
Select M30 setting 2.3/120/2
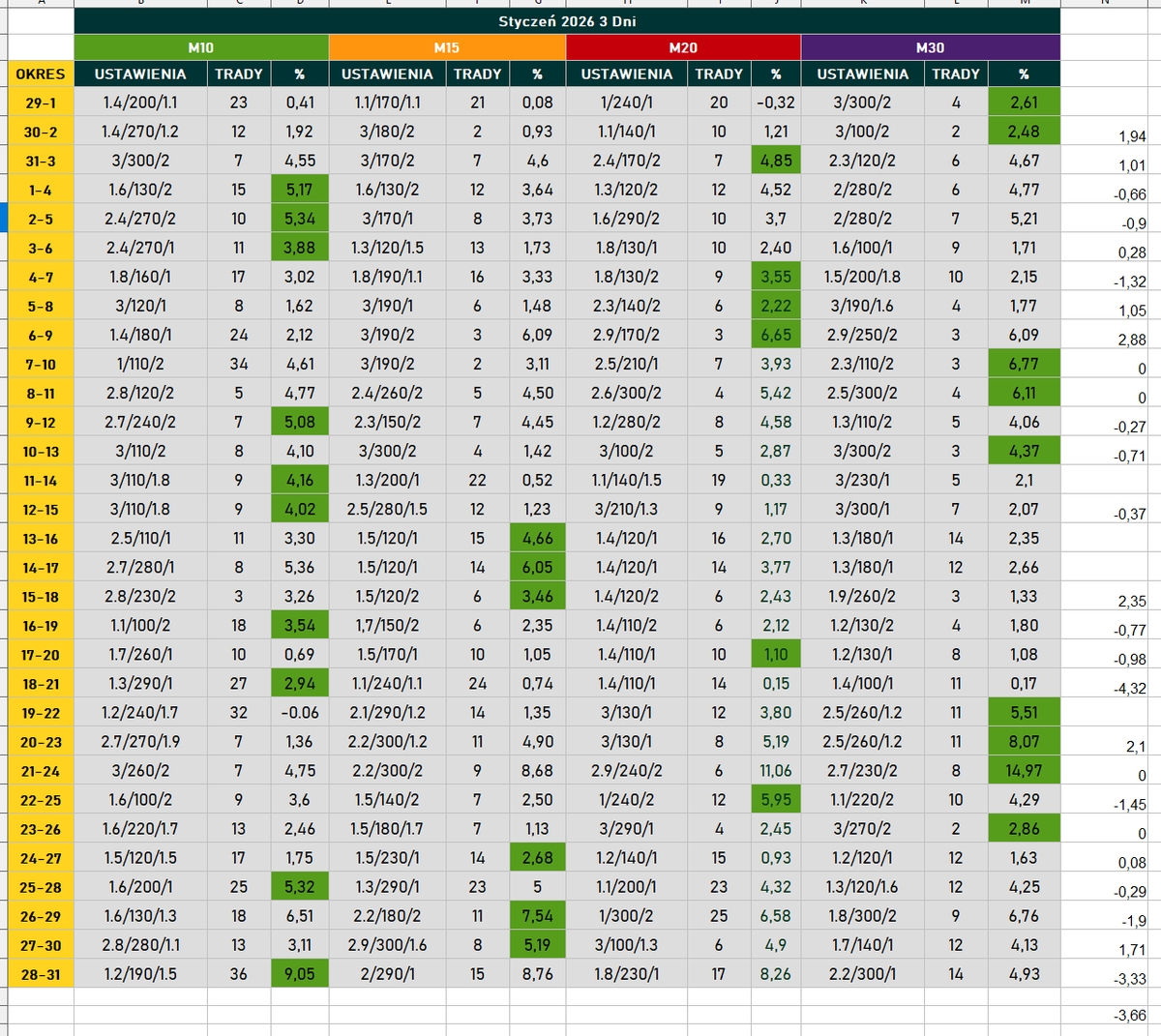click(862, 161)
